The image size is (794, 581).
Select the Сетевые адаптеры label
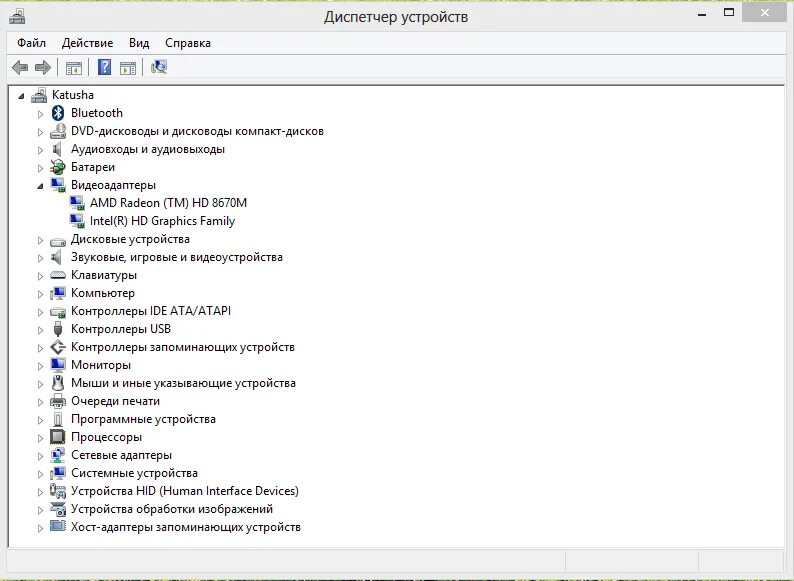pos(121,455)
